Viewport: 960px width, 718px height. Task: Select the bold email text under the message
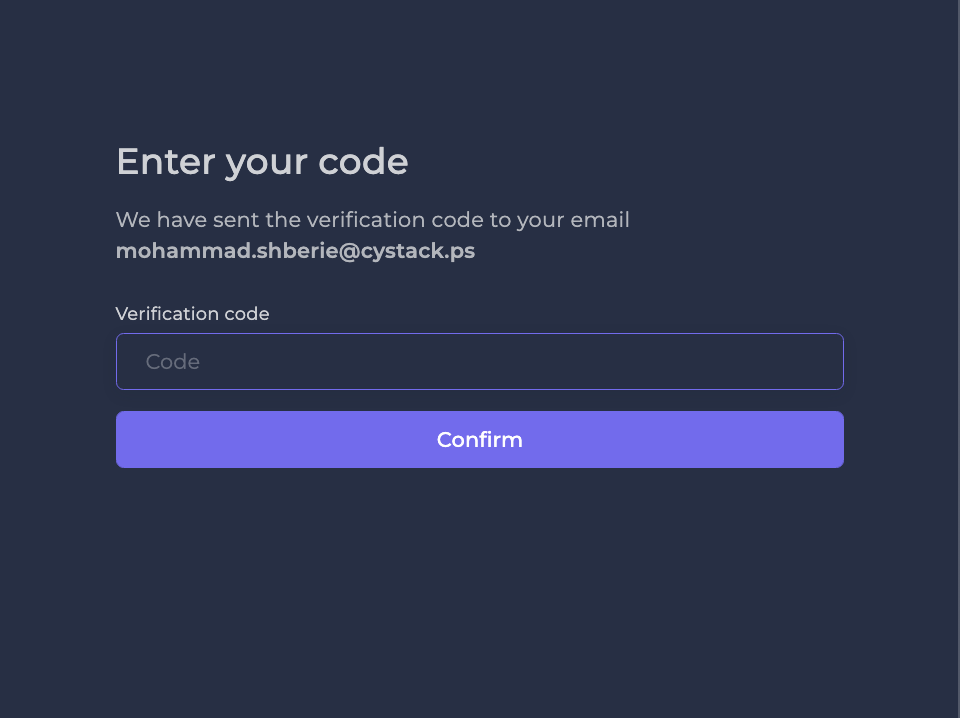[x=295, y=251]
